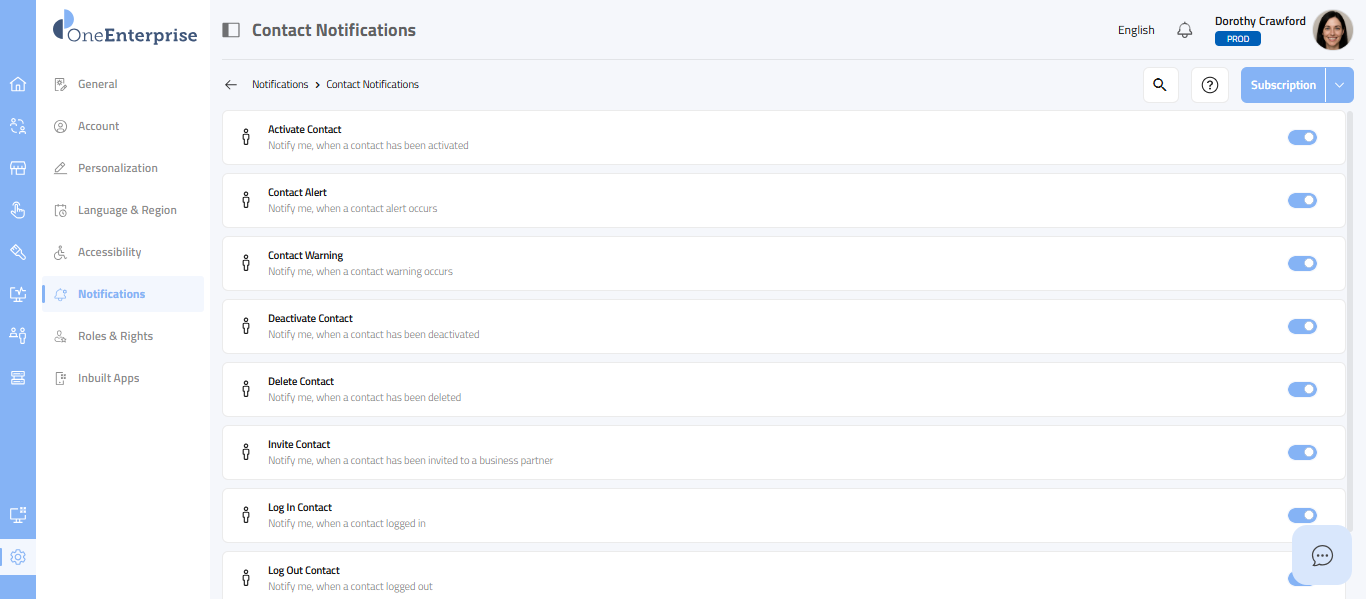The image size is (1366, 599).
Task: Open the English language selector
Action: [1136, 30]
